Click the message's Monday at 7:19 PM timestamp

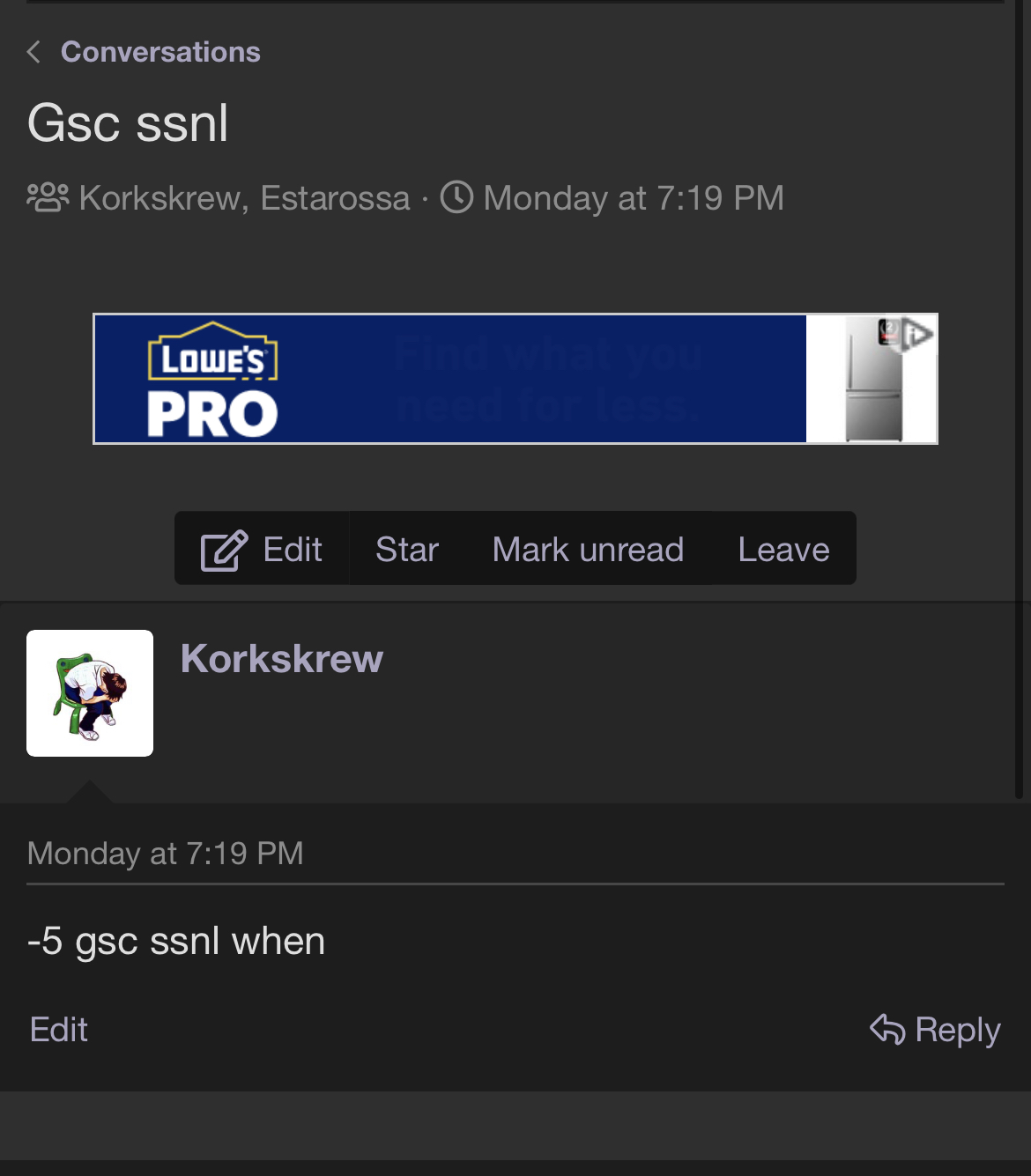(x=166, y=853)
